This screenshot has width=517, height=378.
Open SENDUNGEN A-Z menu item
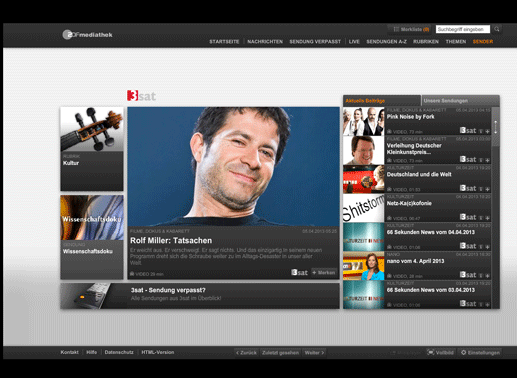[386, 42]
